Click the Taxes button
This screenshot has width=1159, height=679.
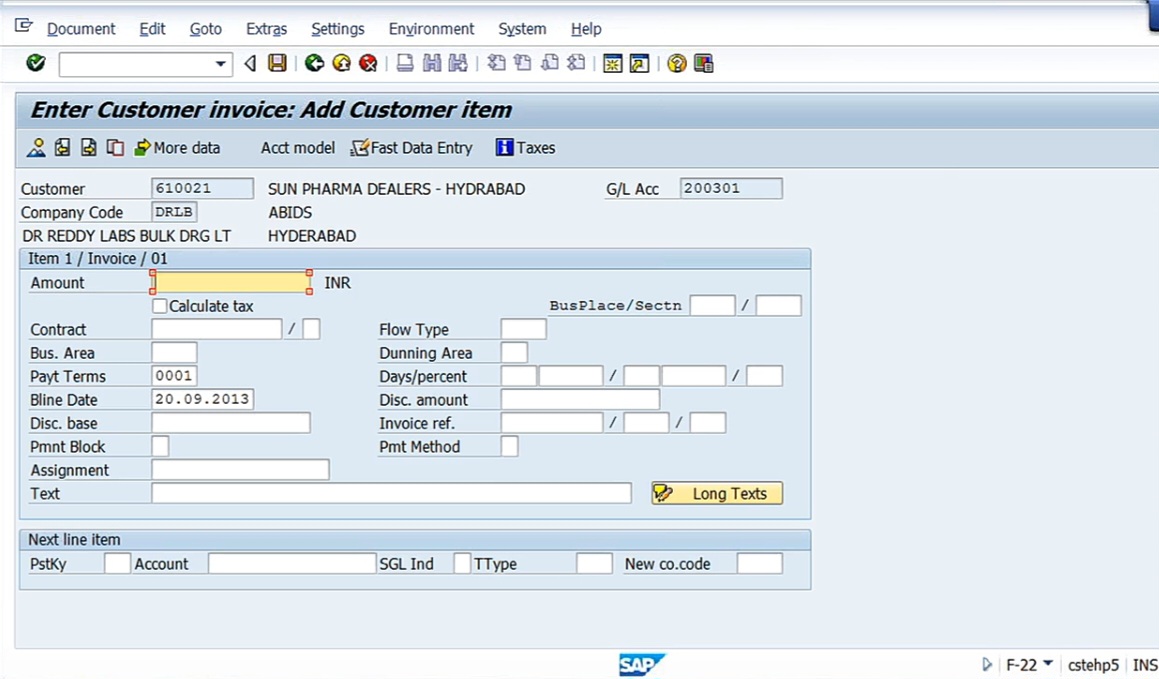coord(526,148)
